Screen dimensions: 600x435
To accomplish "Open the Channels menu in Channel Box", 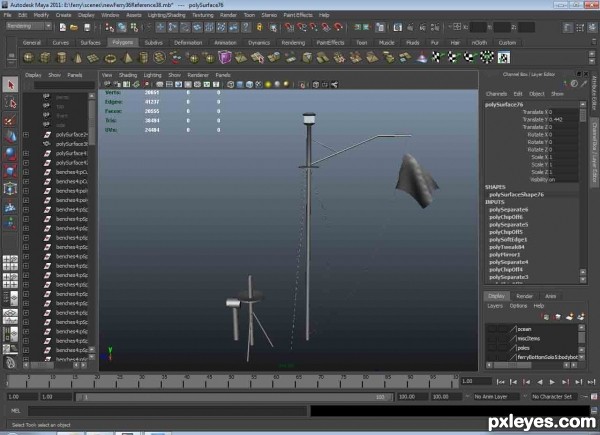I will point(496,94).
